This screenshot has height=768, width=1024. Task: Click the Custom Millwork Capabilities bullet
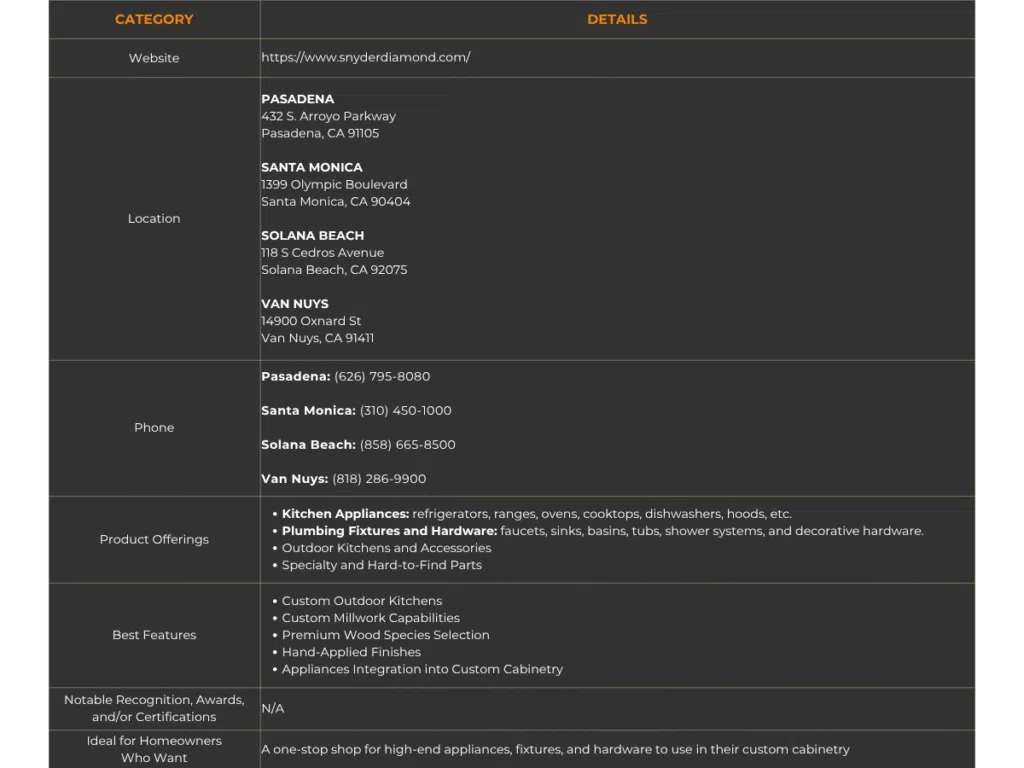click(x=370, y=618)
